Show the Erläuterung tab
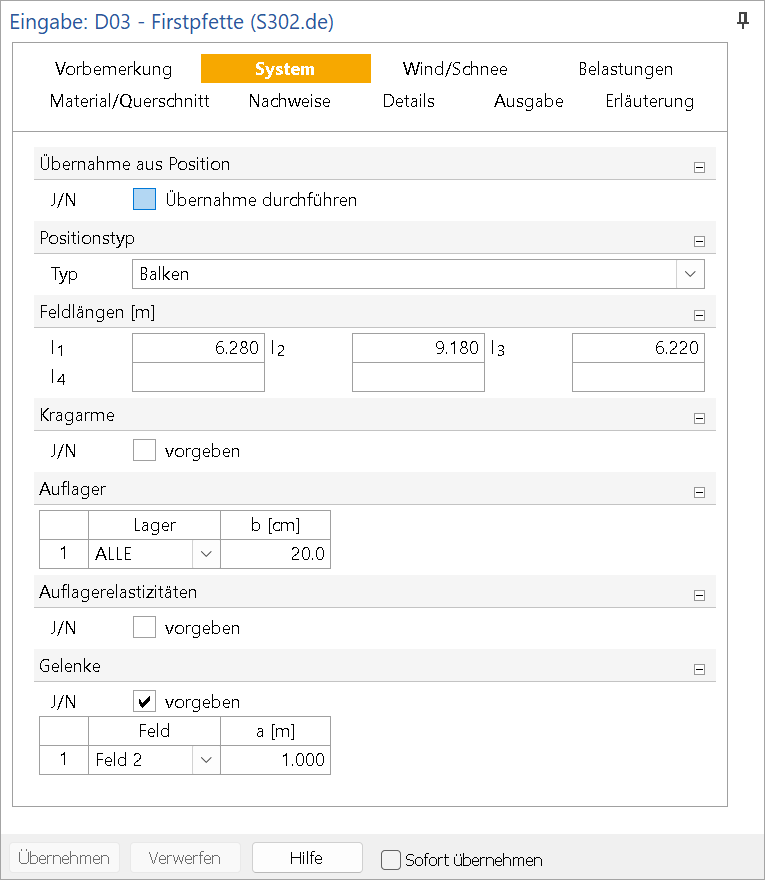765x880 pixels. click(649, 101)
